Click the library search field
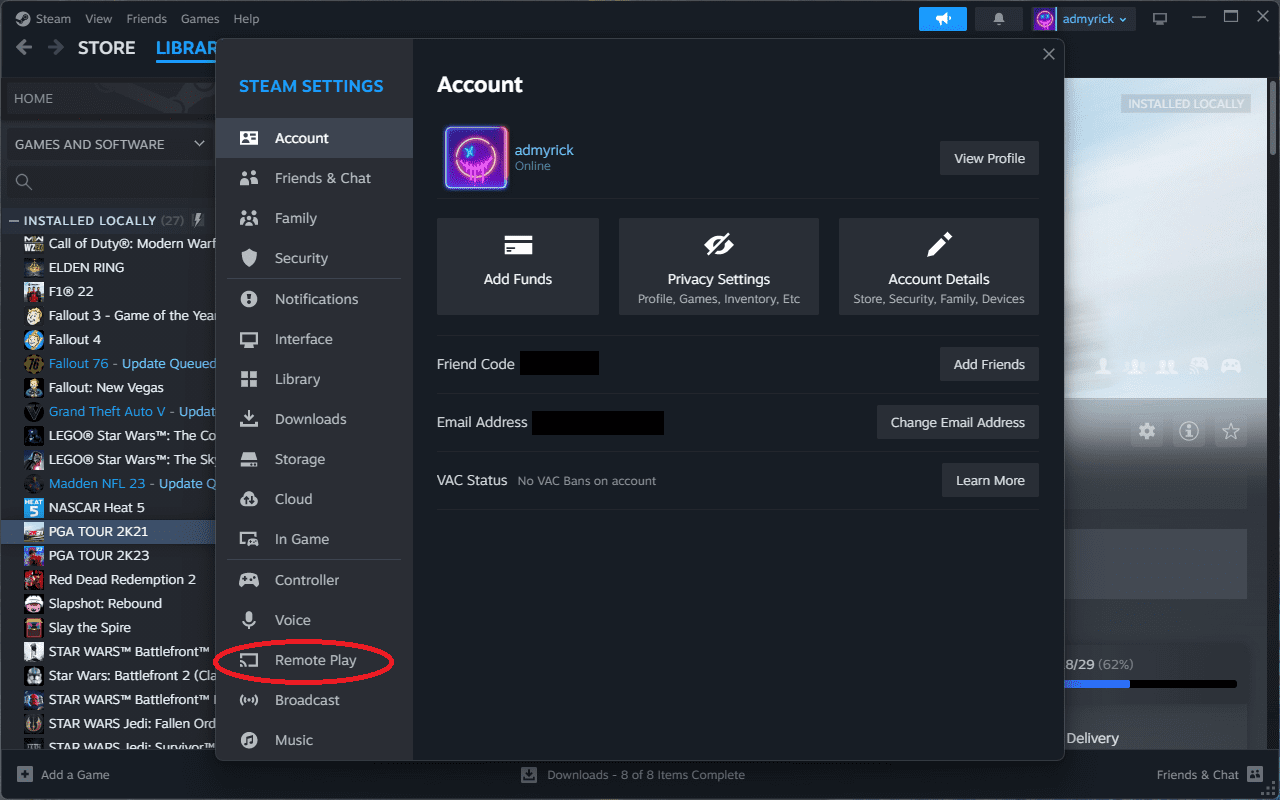This screenshot has height=800, width=1280. [110, 182]
